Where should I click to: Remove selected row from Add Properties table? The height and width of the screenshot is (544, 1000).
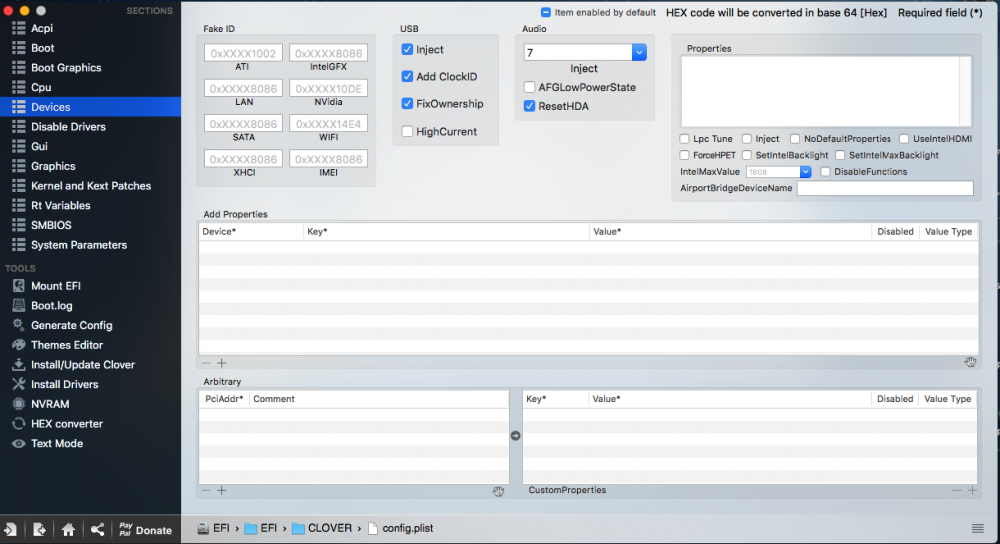pos(206,363)
